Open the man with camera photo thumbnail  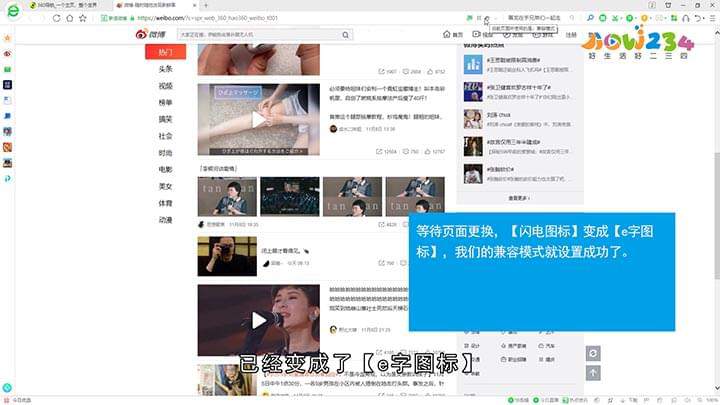click(227, 256)
